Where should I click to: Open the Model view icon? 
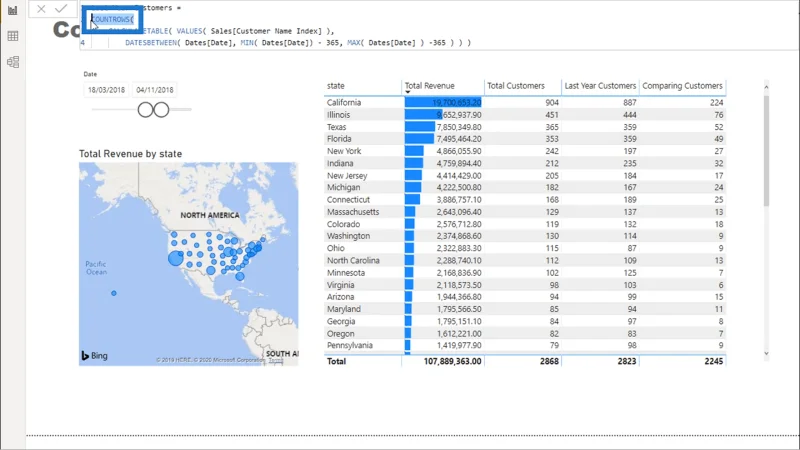13,62
